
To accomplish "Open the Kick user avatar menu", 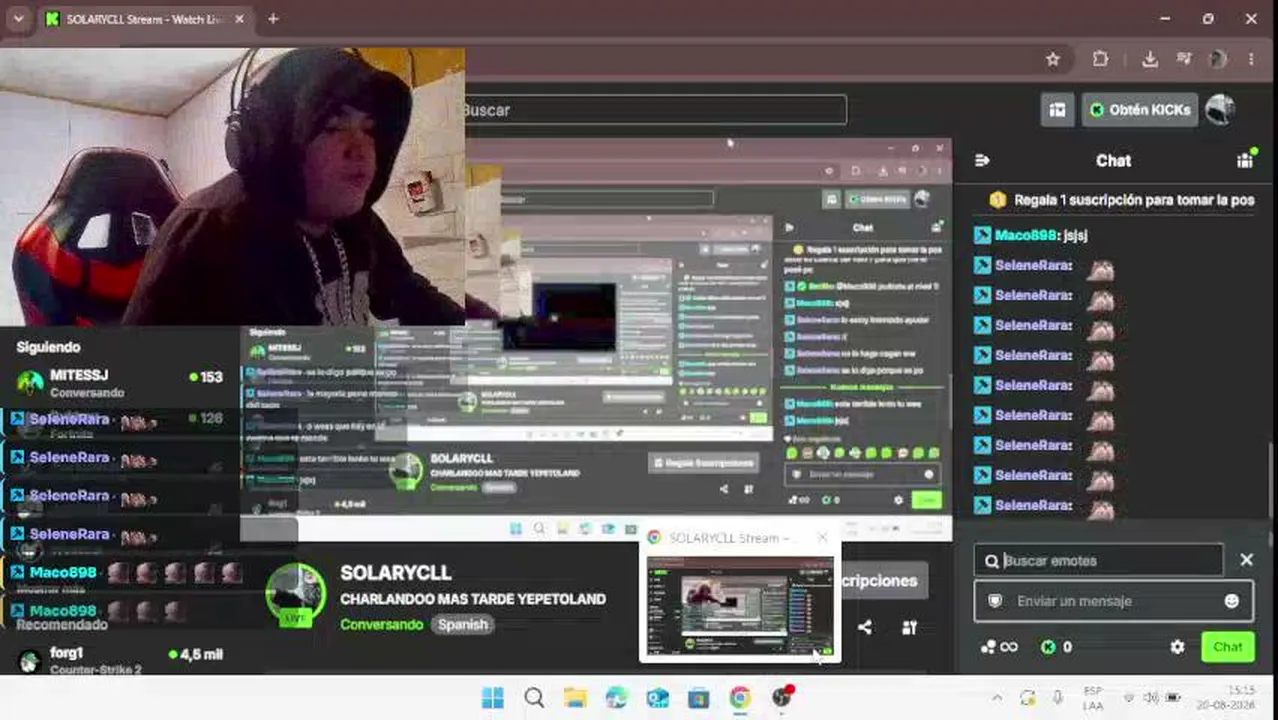I will click(x=1219, y=109).
